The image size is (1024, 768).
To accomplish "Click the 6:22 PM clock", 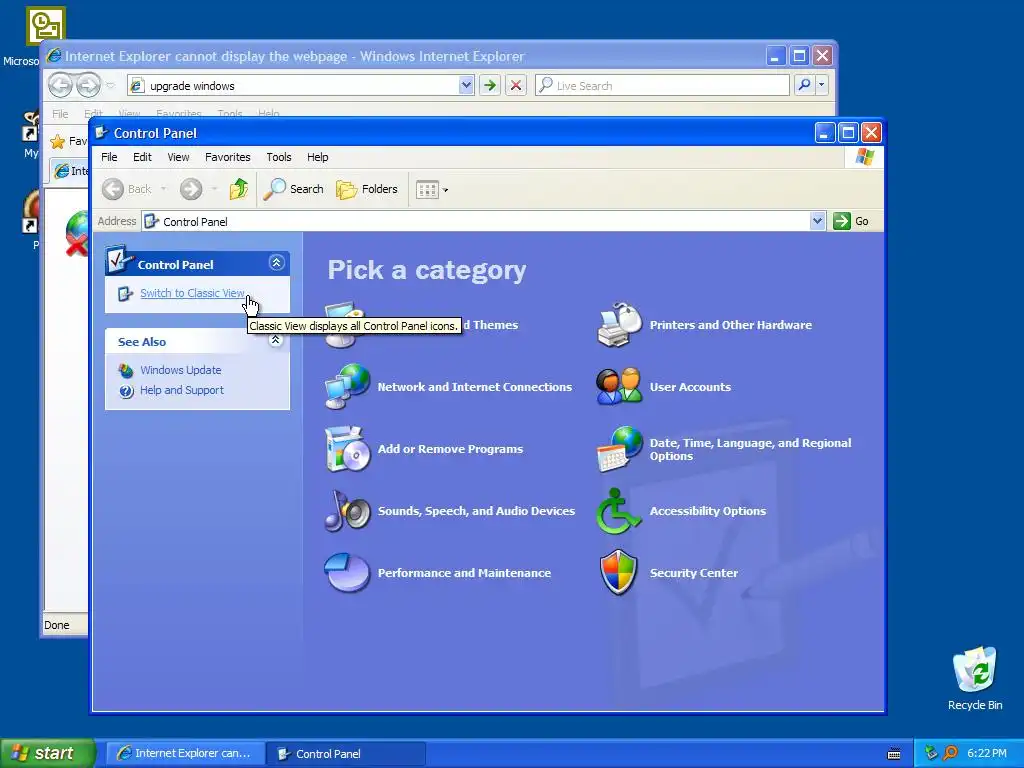I will click(987, 753).
